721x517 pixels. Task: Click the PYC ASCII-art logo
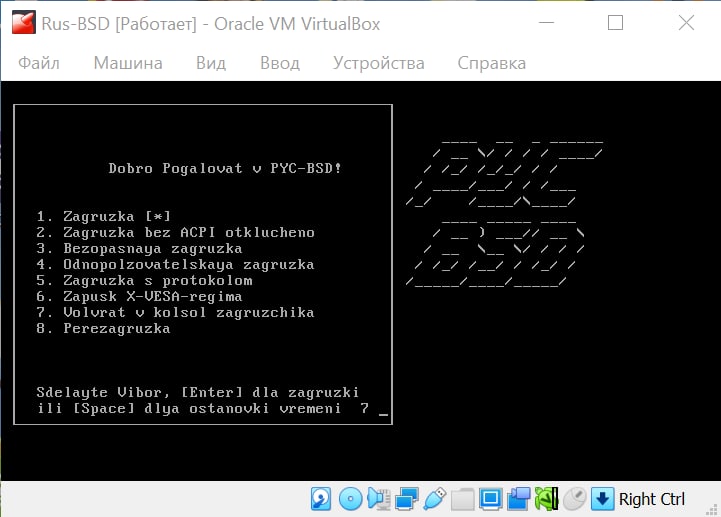[504, 174]
